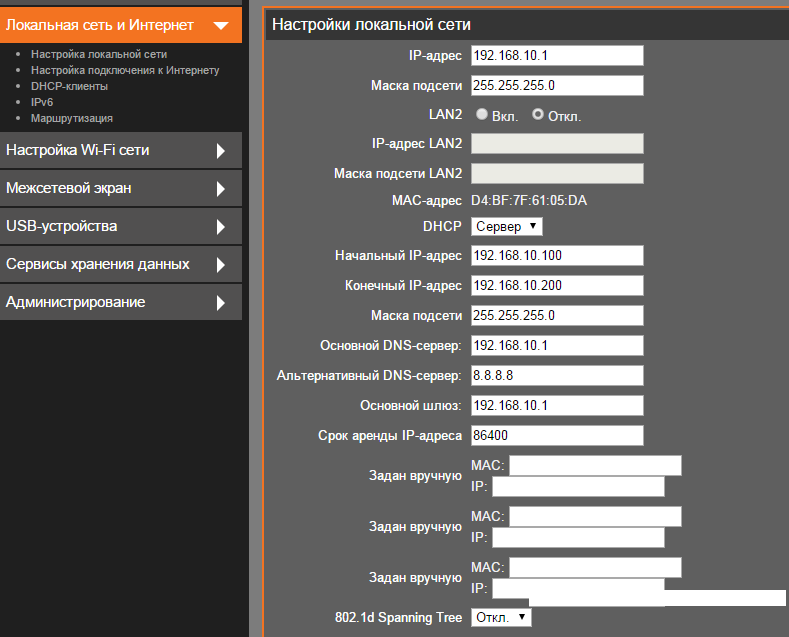This screenshot has width=789, height=637.
Task: Click the Начальный IP-адрес input field
Action: point(557,255)
